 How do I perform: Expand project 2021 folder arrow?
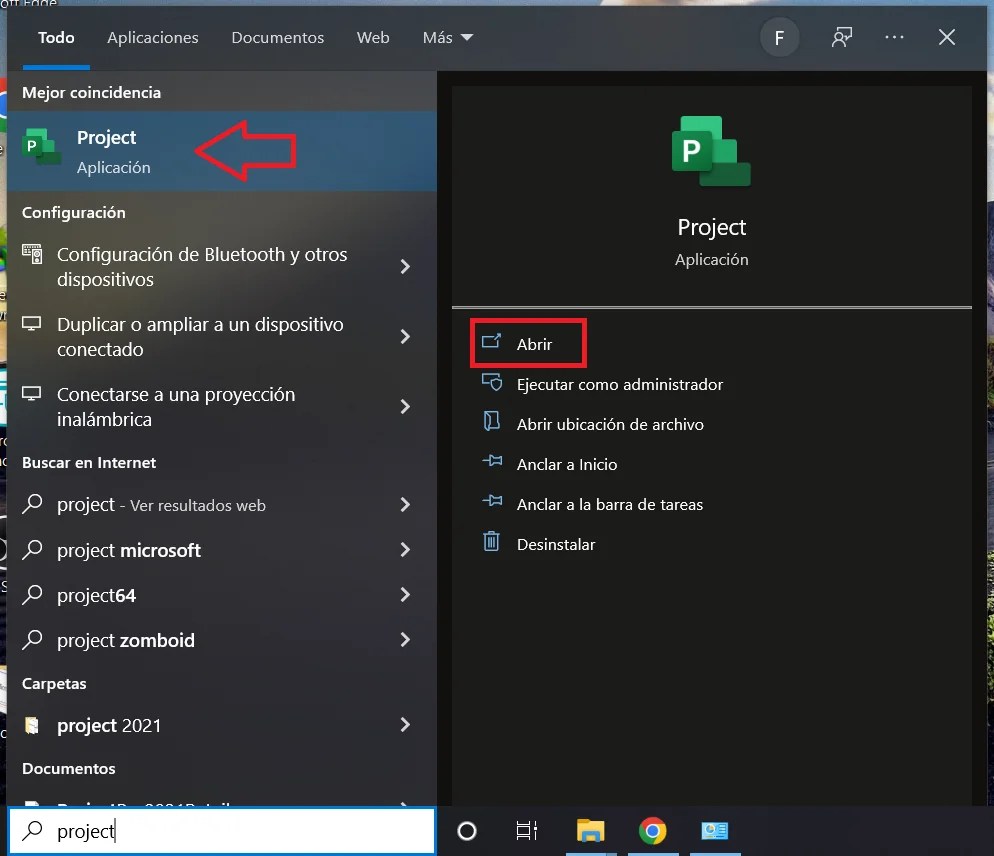(x=406, y=725)
